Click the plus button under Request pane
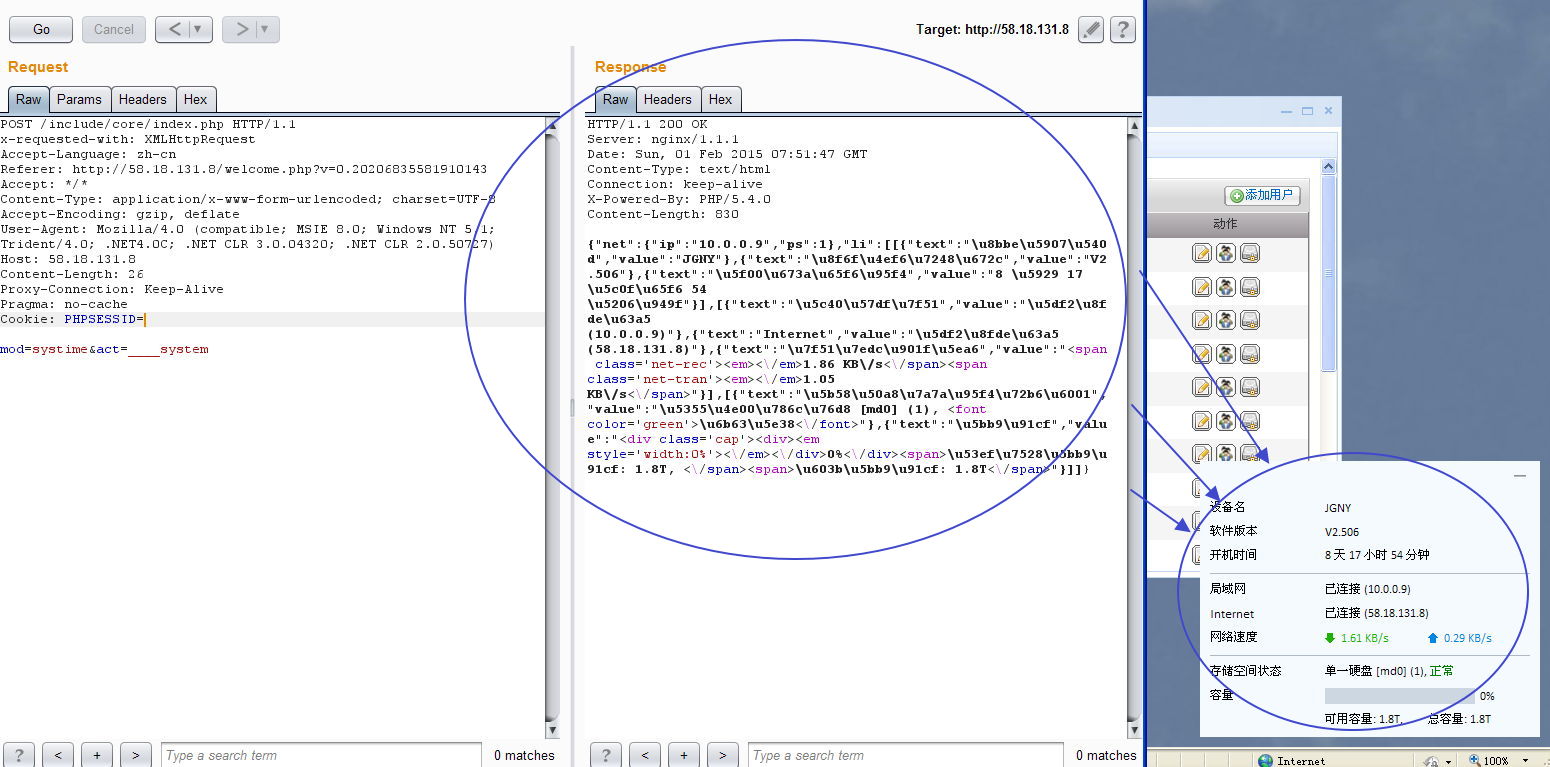The height and width of the screenshot is (767, 1550). tap(97, 755)
